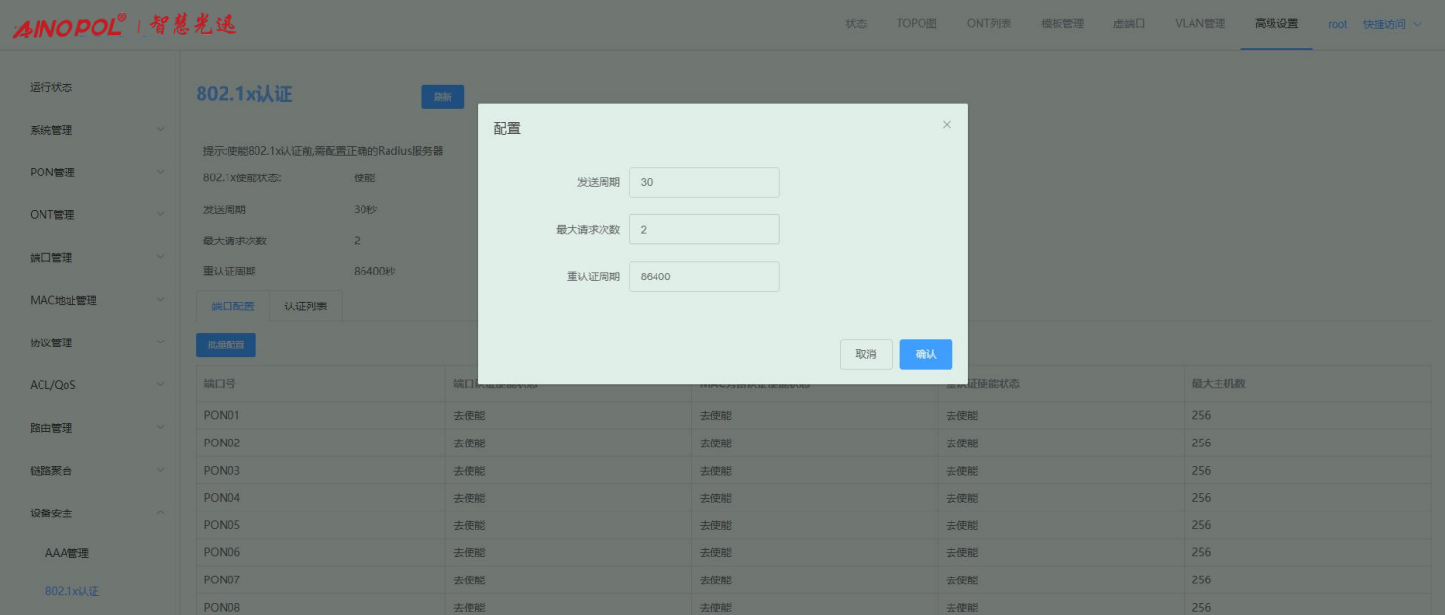Go to the TOPO图 top menu
1445x615 pixels.
point(916,24)
